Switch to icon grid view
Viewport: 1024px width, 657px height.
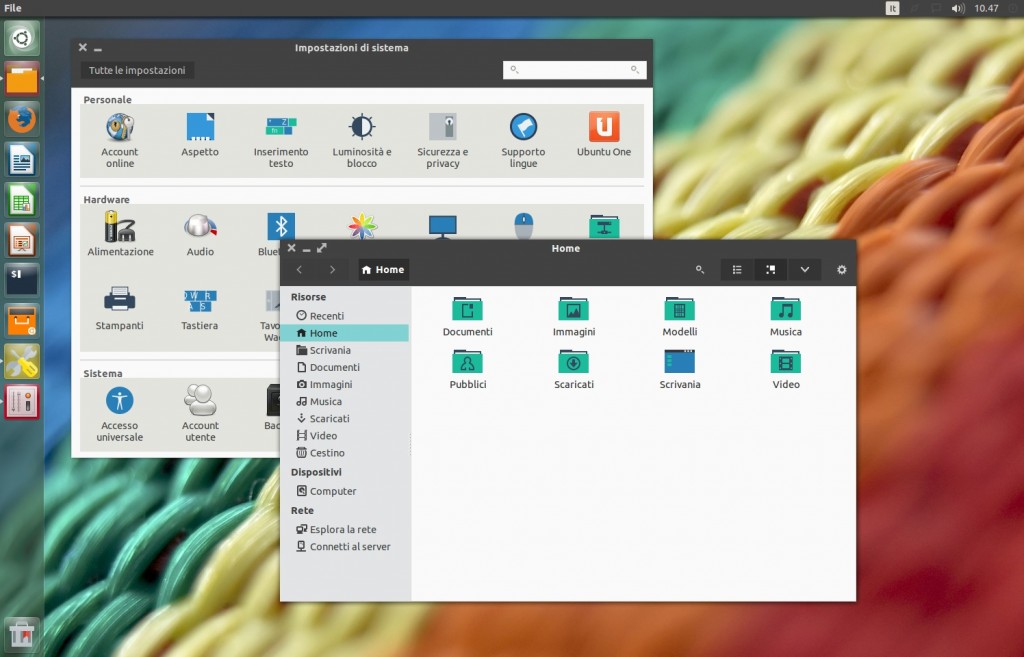tap(770, 270)
